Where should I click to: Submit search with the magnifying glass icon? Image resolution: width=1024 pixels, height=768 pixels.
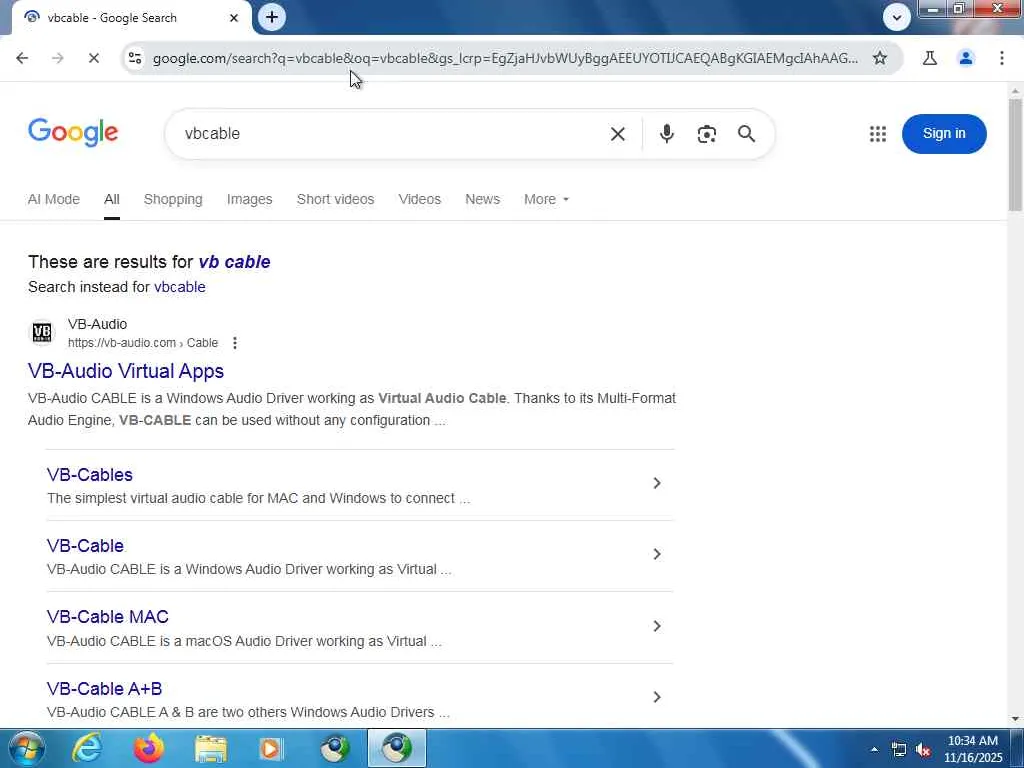coord(746,134)
